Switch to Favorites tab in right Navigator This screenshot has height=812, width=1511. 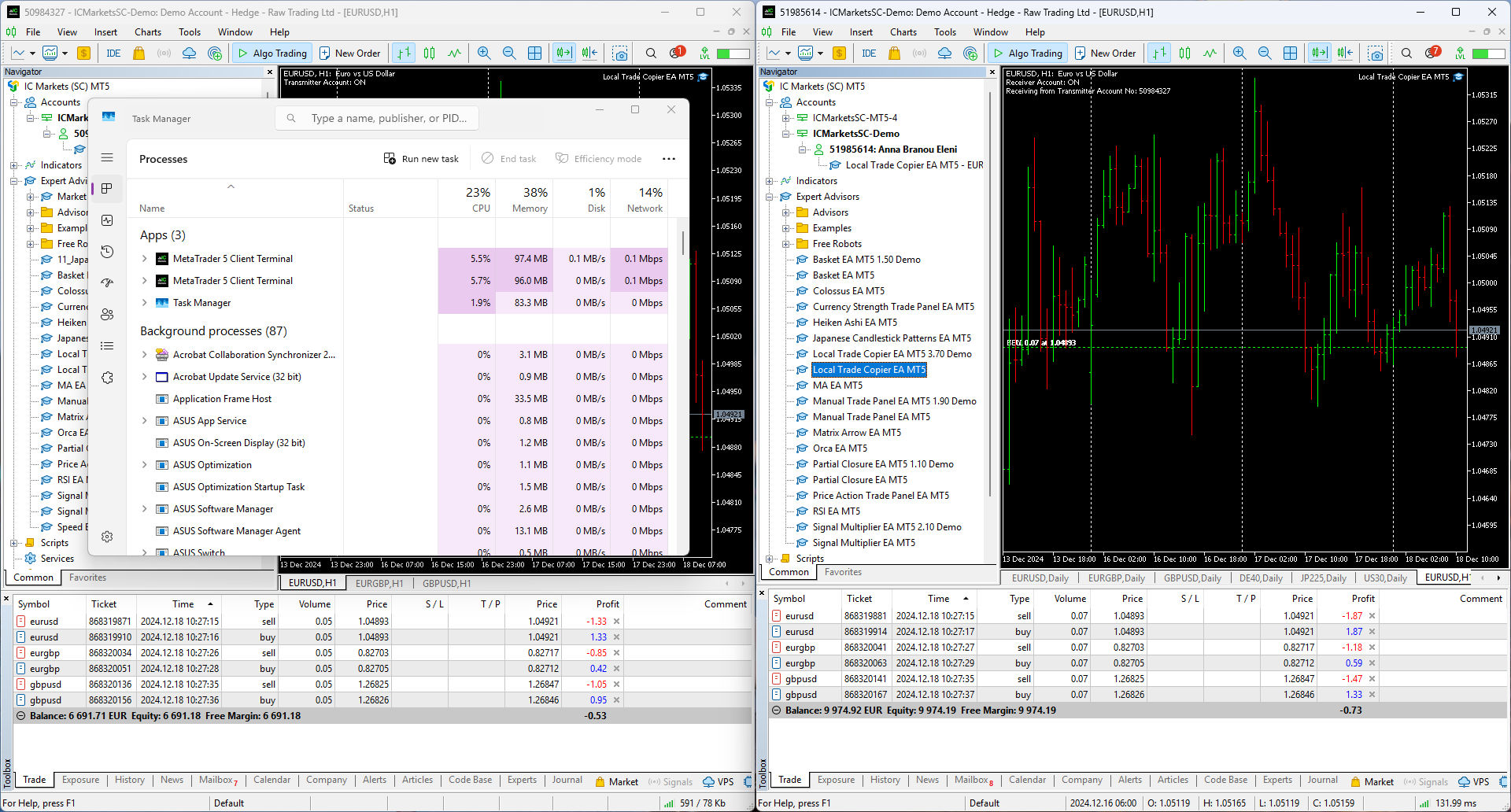[x=843, y=573]
